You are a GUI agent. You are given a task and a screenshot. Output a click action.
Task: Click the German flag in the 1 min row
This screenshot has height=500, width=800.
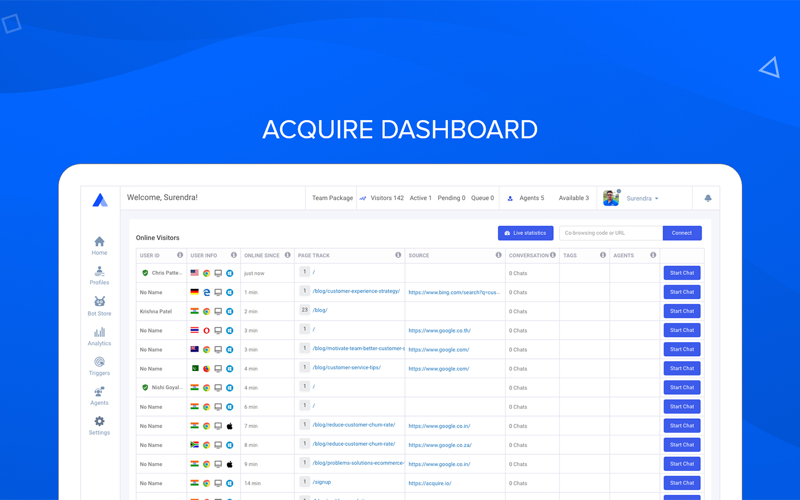click(194, 292)
